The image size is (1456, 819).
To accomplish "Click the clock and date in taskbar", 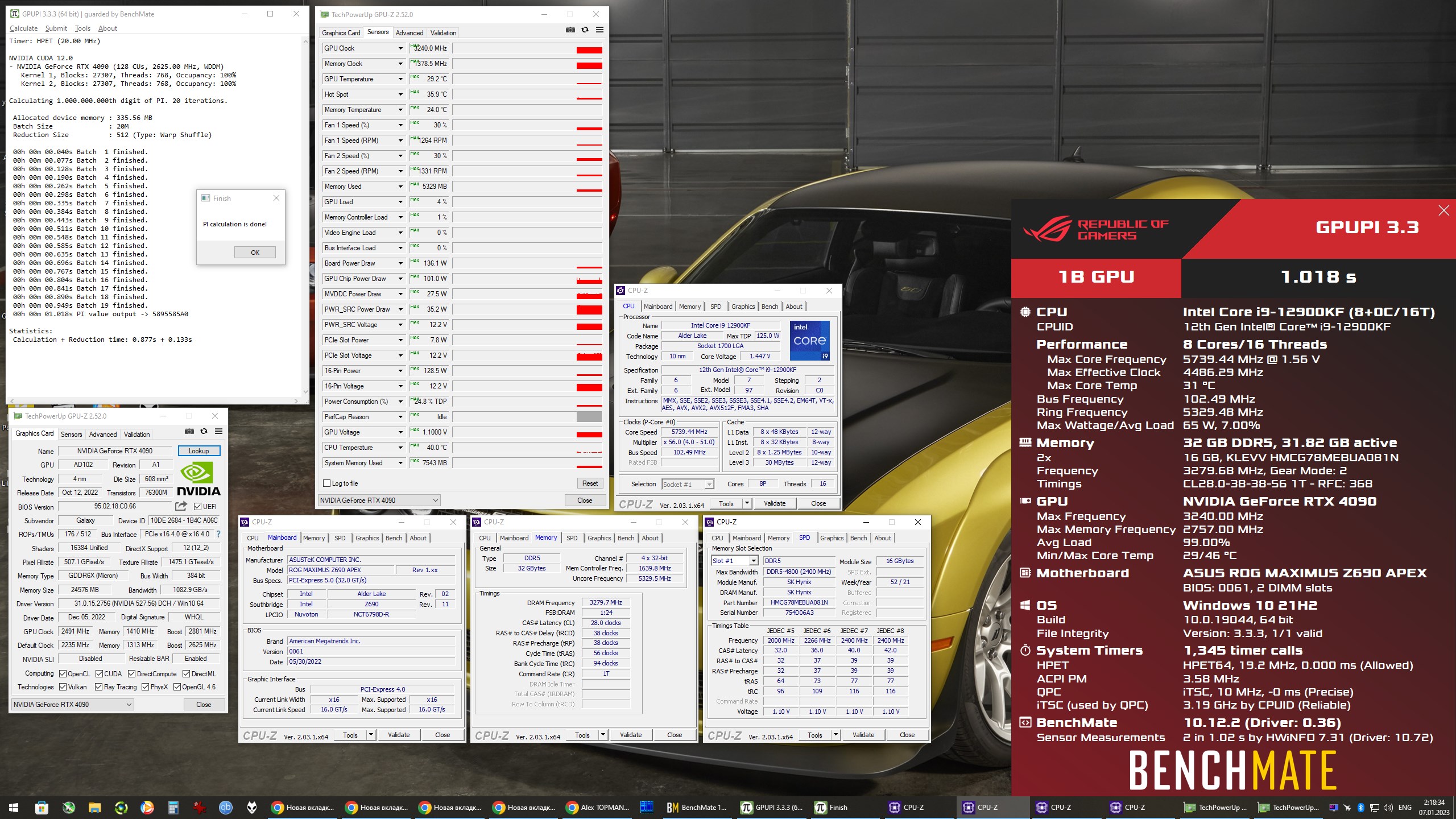I will tap(1434, 808).
